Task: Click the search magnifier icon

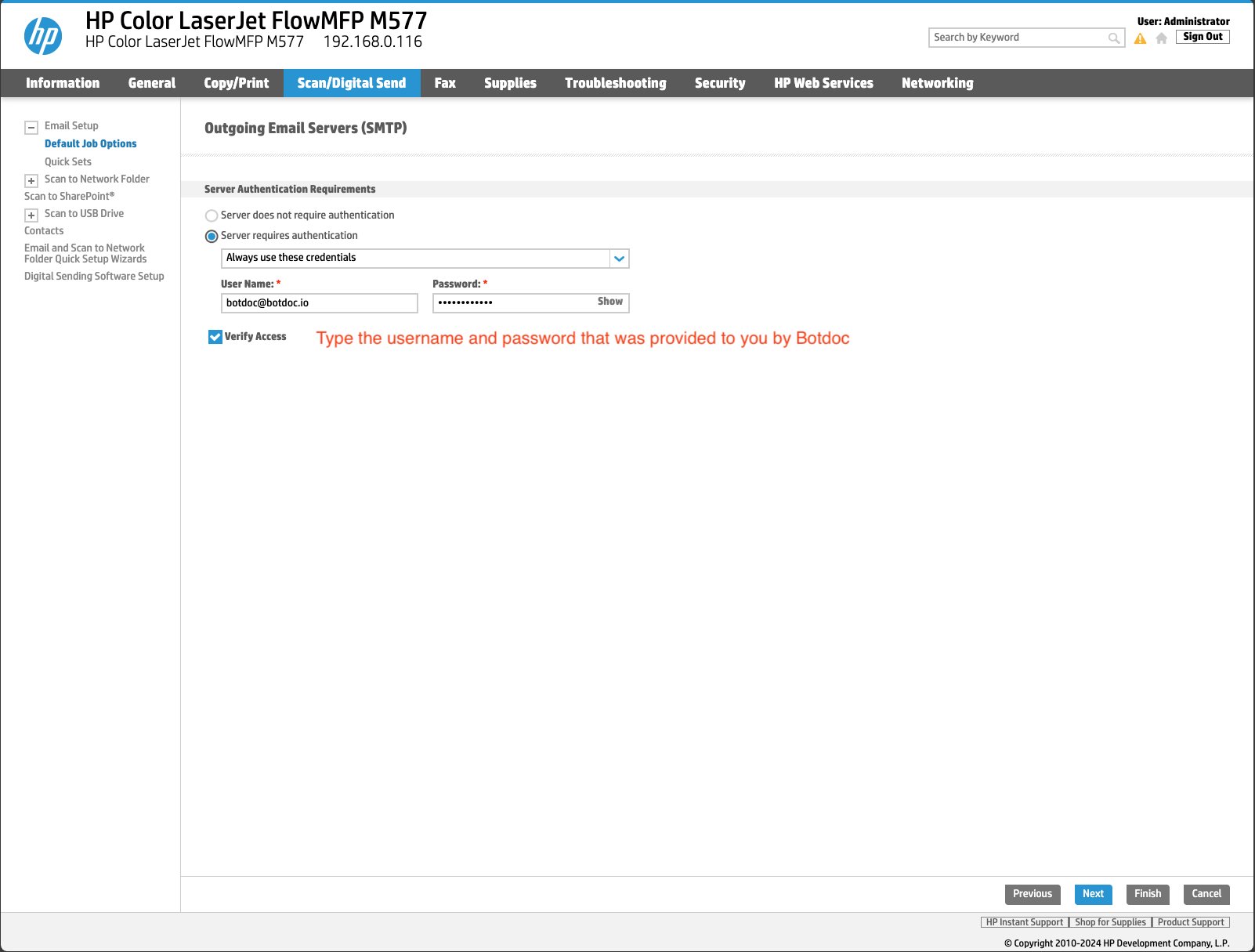Action: click(1113, 38)
